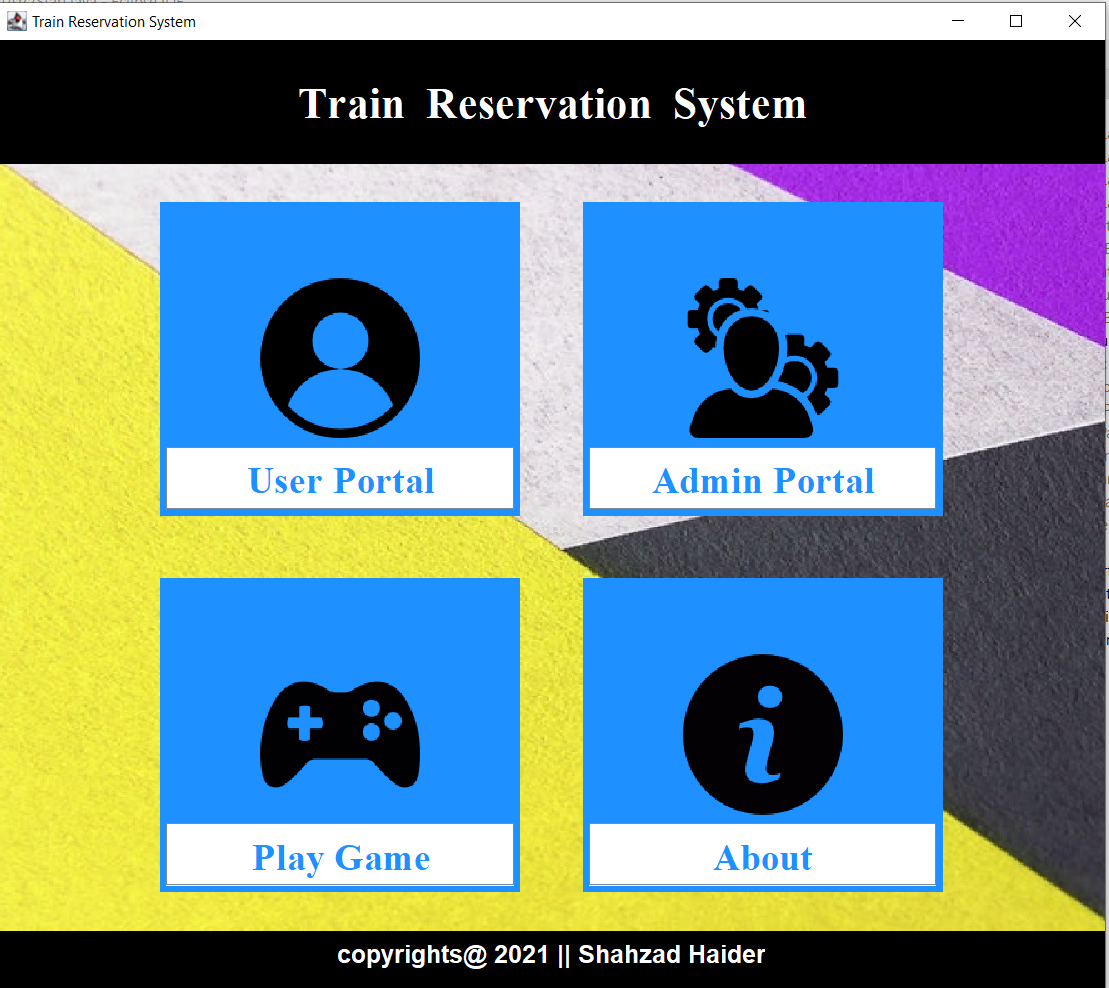Select the Play Game button

click(340, 854)
